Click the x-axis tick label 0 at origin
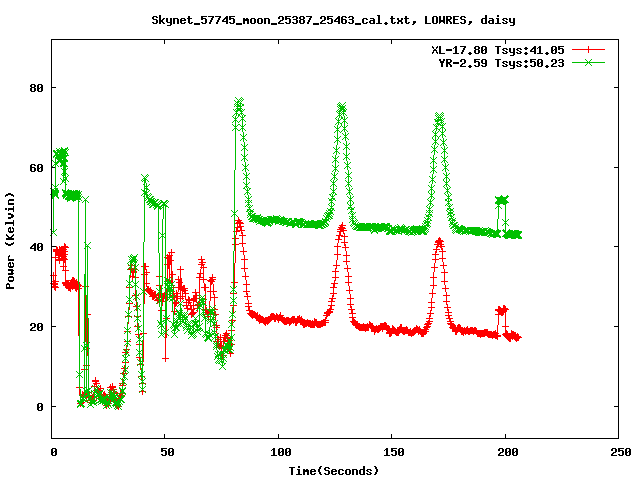Viewport: 640px width, 480px height. pos(53,452)
